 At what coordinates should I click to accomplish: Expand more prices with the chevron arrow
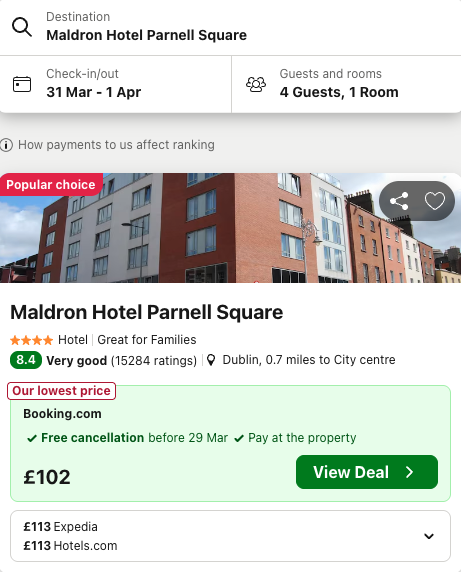[429, 536]
